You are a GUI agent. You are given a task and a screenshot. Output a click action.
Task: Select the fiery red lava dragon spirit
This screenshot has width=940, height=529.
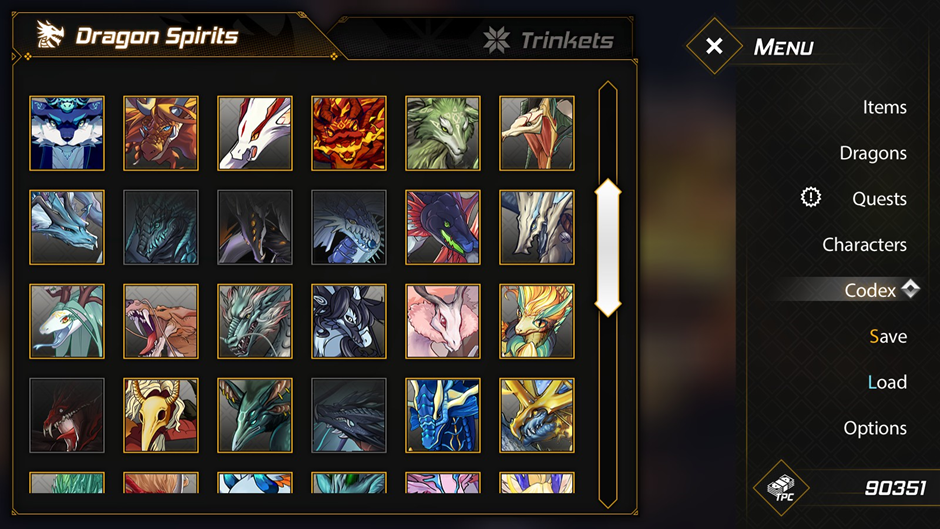(x=349, y=133)
